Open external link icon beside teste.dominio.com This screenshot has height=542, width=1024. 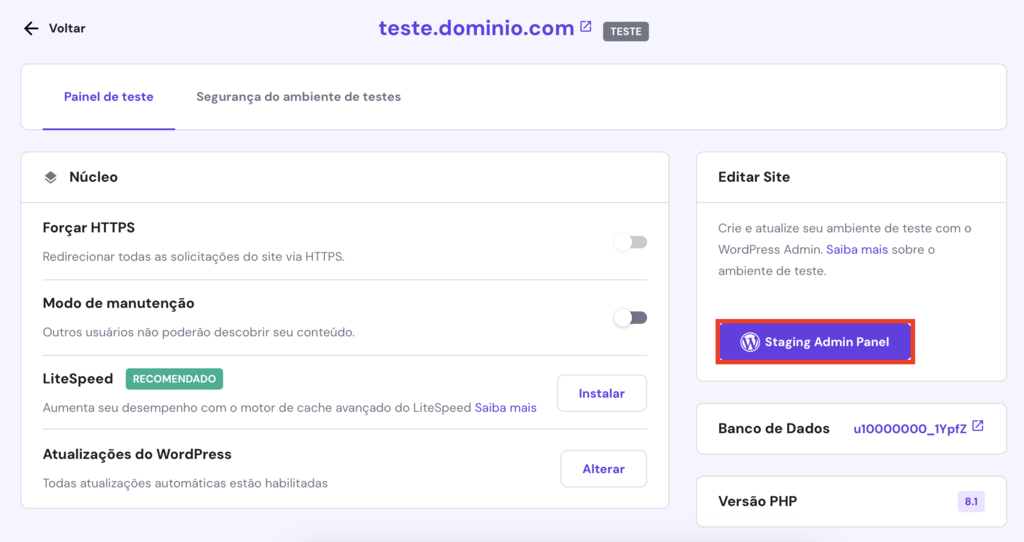click(x=586, y=26)
